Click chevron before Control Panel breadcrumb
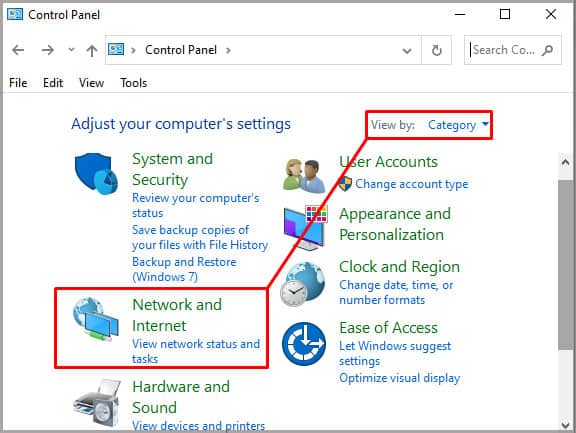Screen dimensions: 576x433 (133, 50)
